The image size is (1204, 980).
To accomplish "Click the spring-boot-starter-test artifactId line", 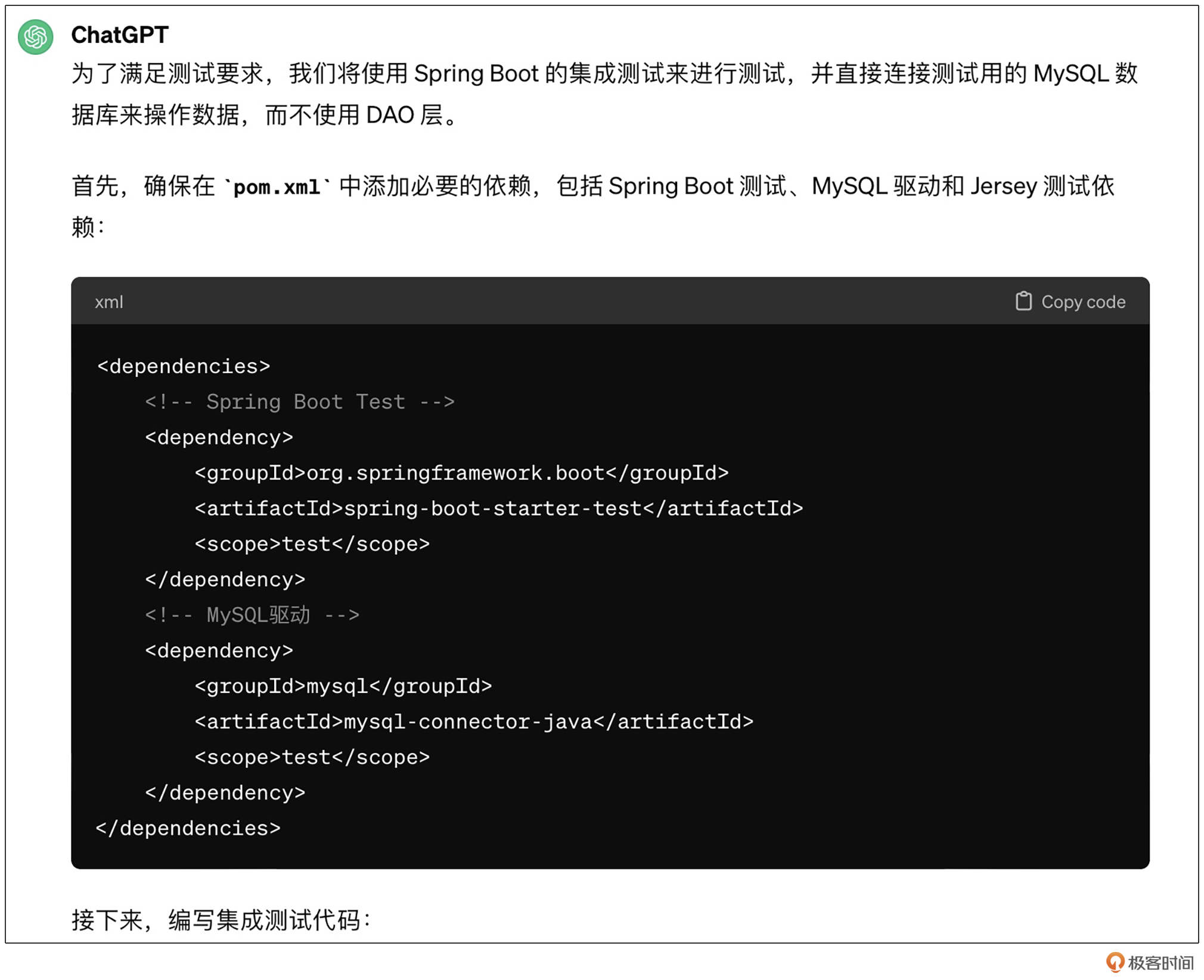I will click(499, 509).
